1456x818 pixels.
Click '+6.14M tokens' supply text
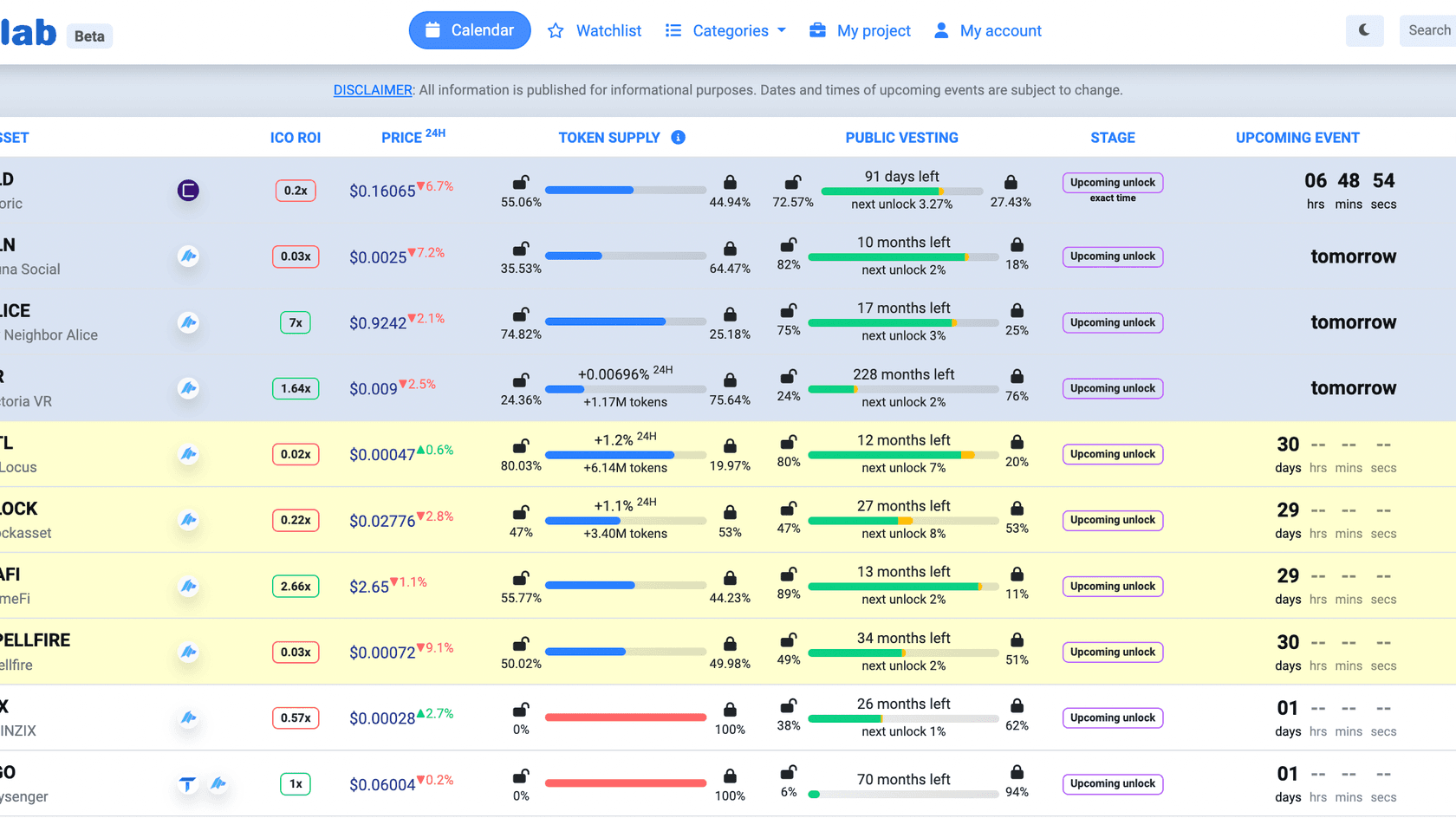point(626,468)
